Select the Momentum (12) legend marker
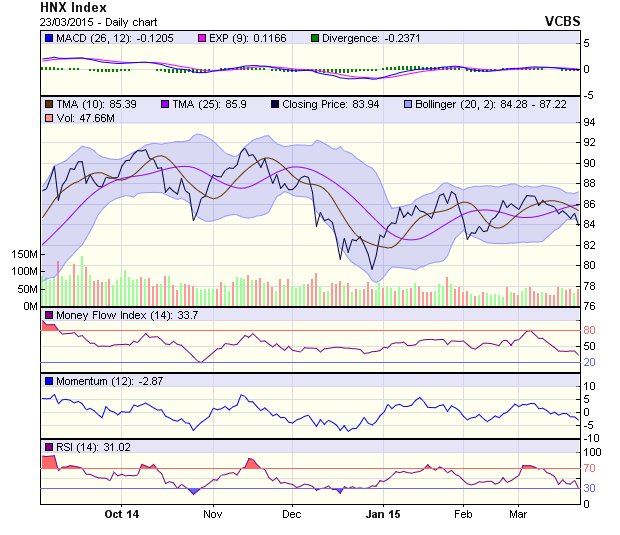Image resolution: width=620 pixels, height=535 pixels. [48, 381]
